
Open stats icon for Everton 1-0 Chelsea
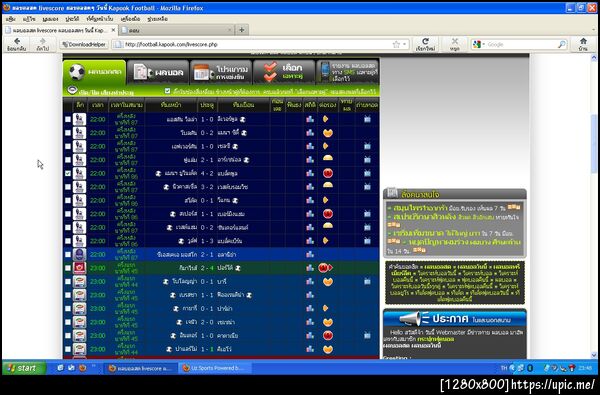pos(310,146)
